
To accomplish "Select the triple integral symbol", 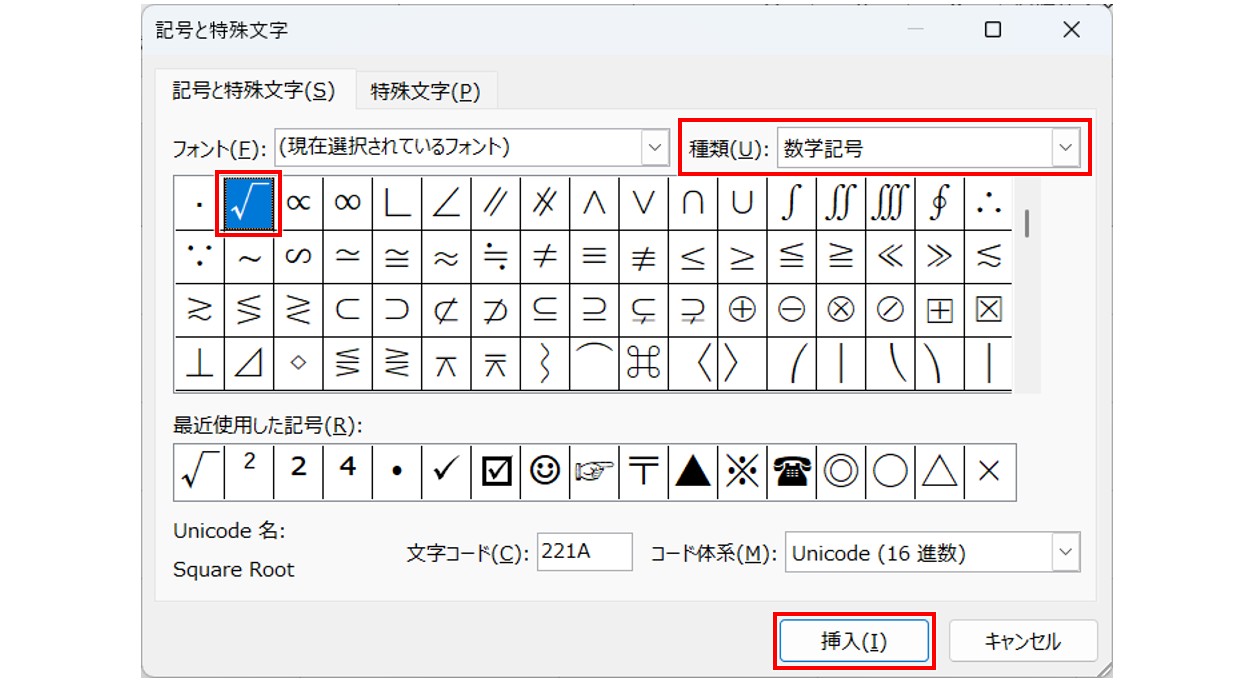I will [x=890, y=203].
